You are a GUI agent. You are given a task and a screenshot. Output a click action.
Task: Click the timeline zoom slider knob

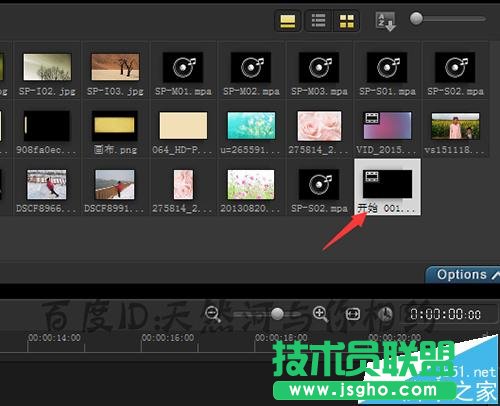(277, 314)
